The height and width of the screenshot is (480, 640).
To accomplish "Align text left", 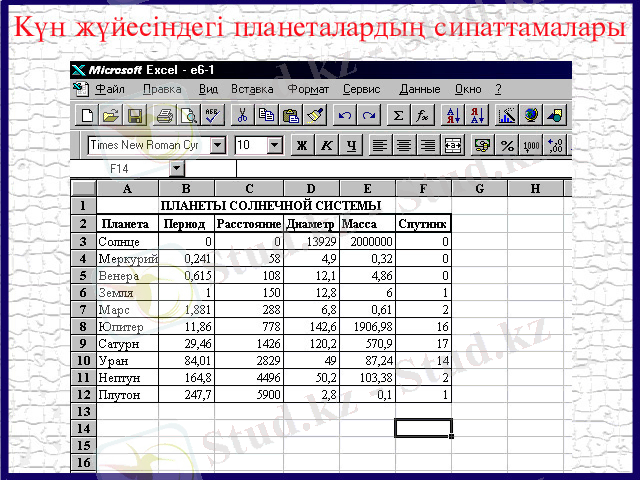I will [380, 145].
